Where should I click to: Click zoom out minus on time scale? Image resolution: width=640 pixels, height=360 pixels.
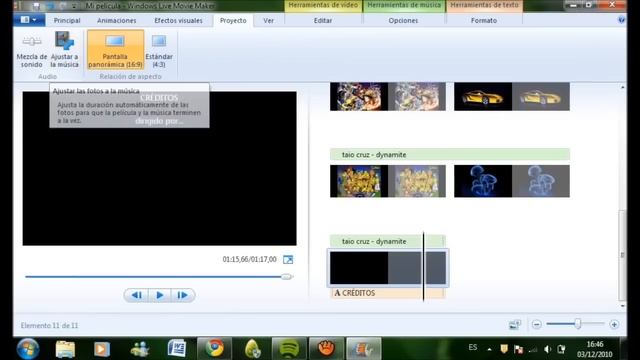coord(536,324)
